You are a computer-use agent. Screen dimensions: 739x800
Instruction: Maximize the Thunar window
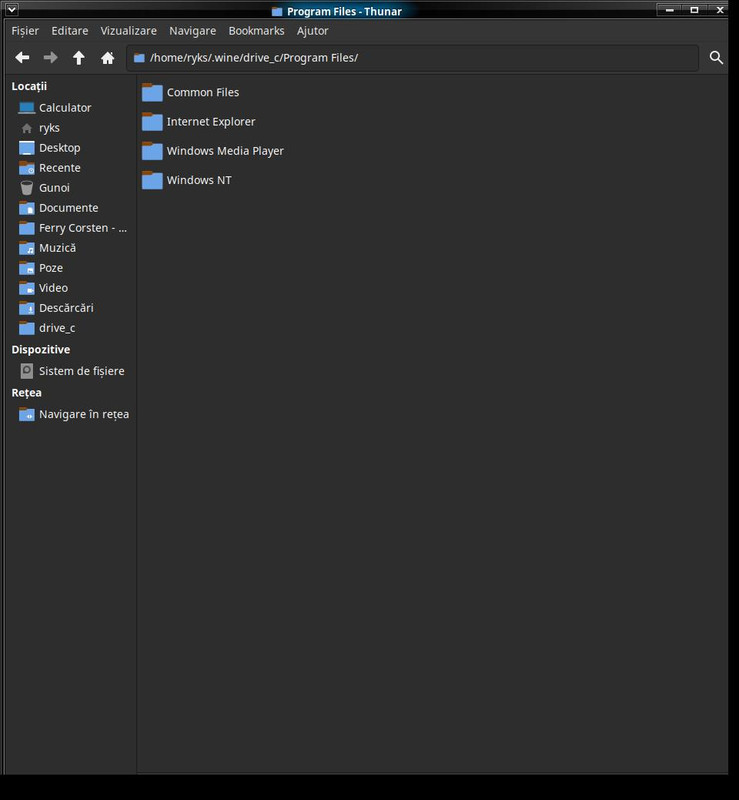tap(694, 10)
